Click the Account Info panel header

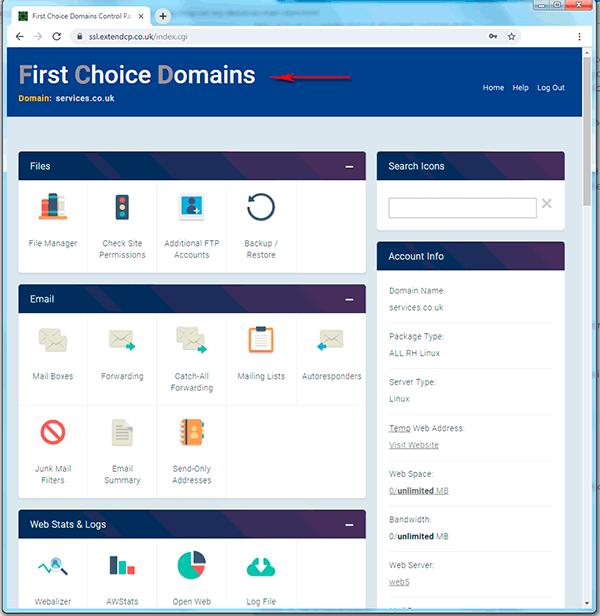pos(470,256)
